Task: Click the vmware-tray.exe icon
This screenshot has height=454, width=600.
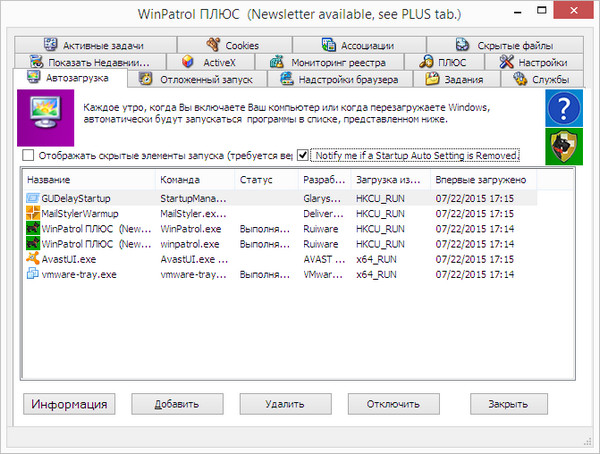Action: pos(33,274)
